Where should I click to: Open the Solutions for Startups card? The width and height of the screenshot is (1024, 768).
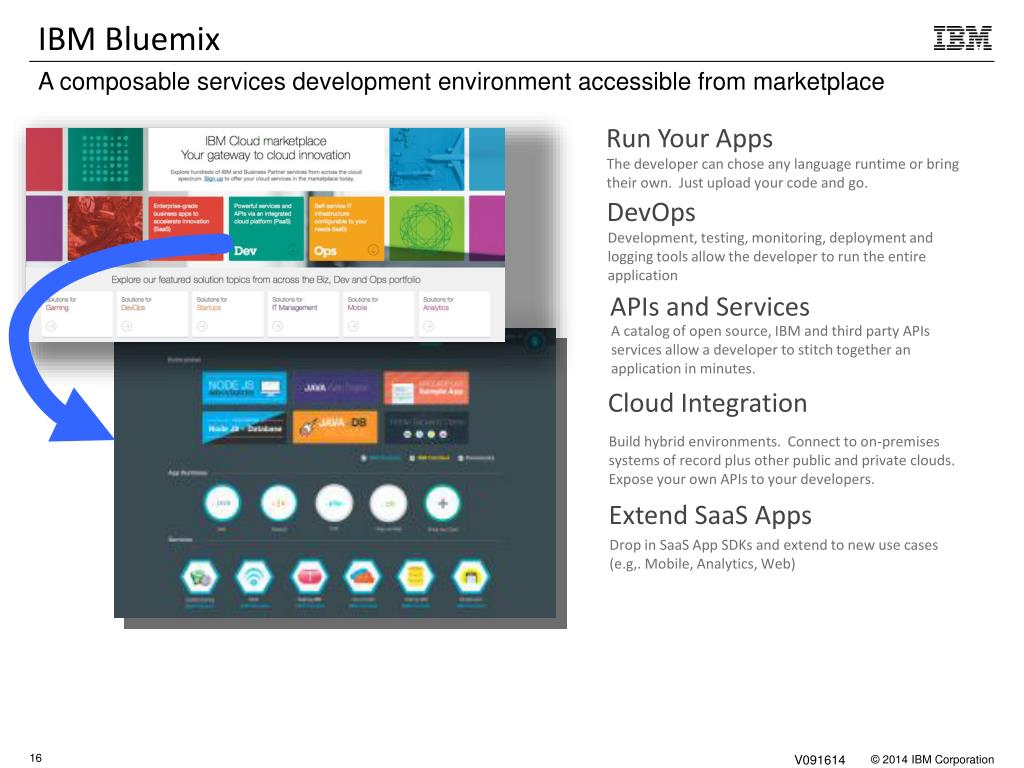[x=228, y=314]
